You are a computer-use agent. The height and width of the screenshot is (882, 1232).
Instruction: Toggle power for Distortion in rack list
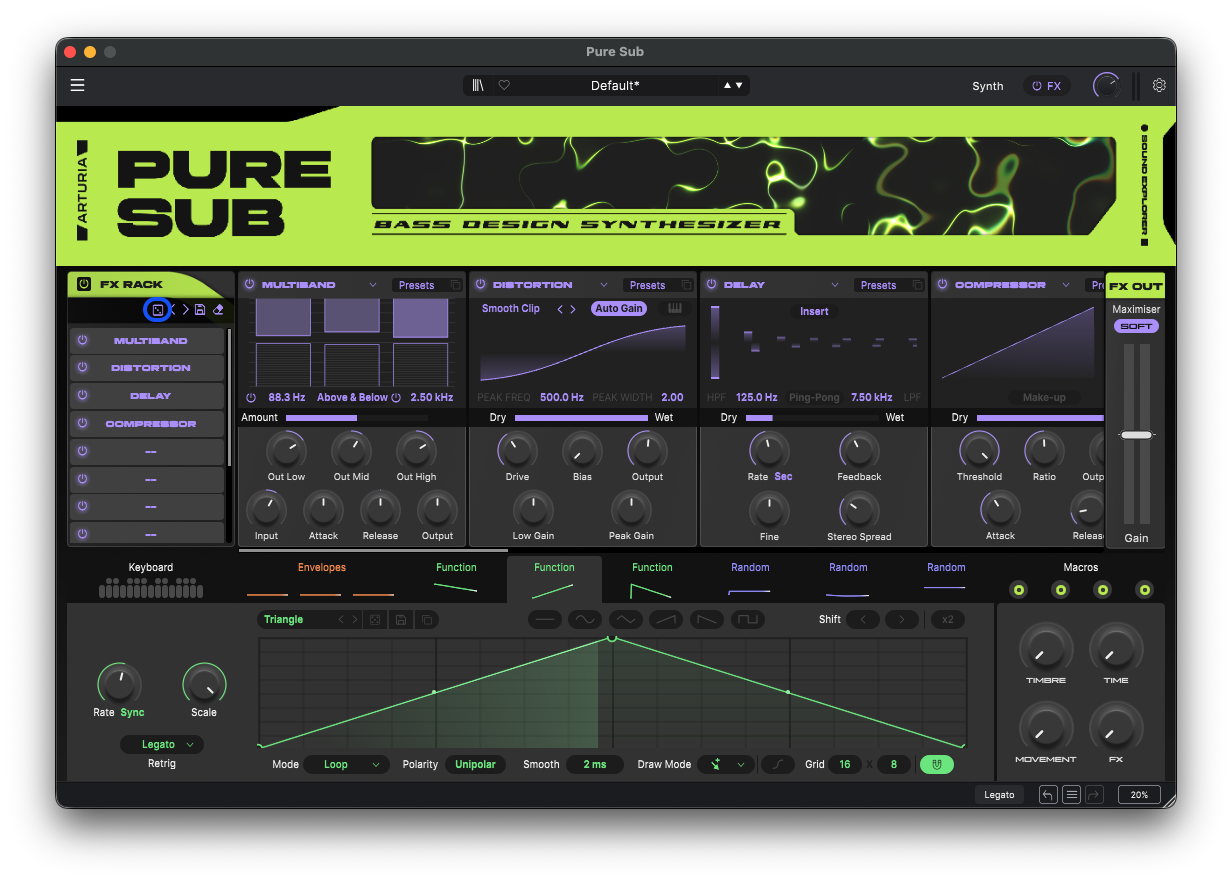point(83,368)
